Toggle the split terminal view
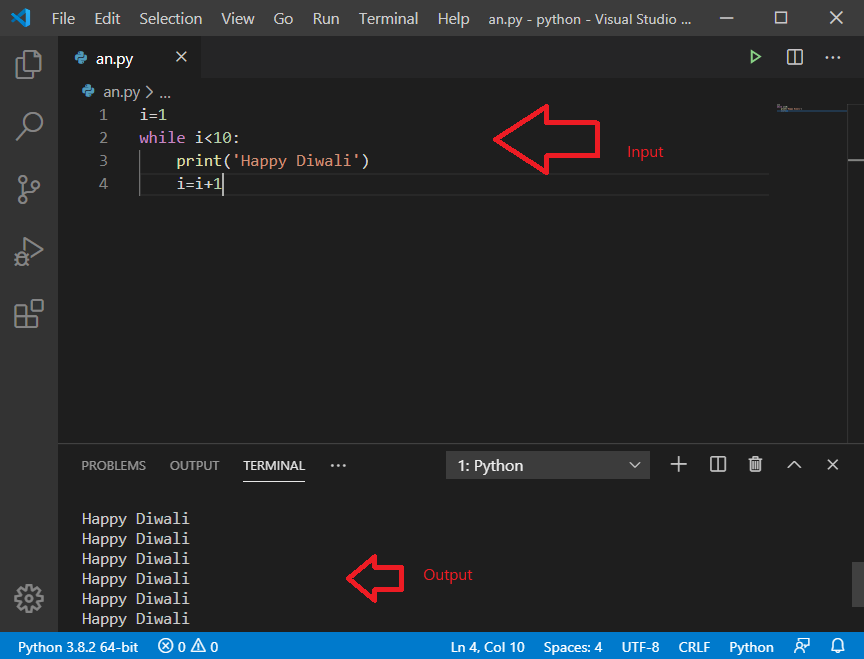864x659 pixels. [717, 464]
